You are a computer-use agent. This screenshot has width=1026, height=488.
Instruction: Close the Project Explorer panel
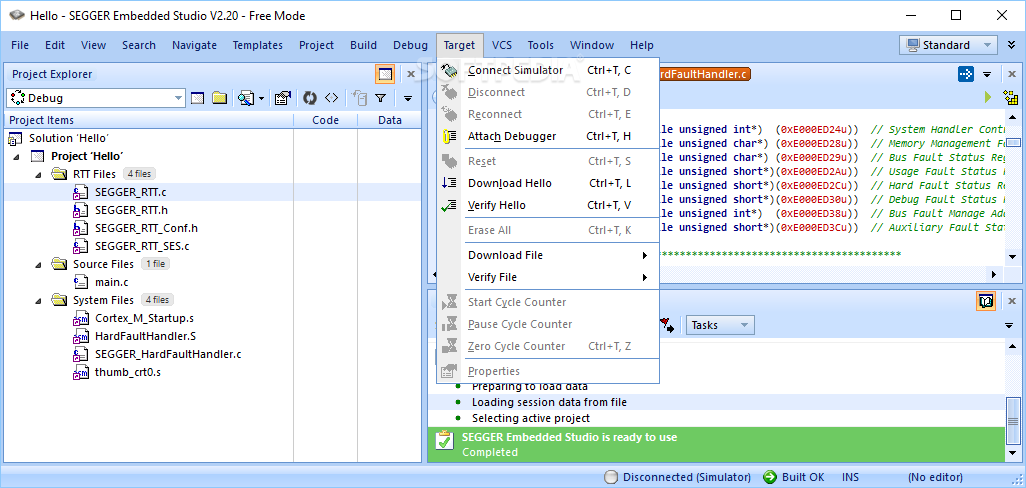411,74
